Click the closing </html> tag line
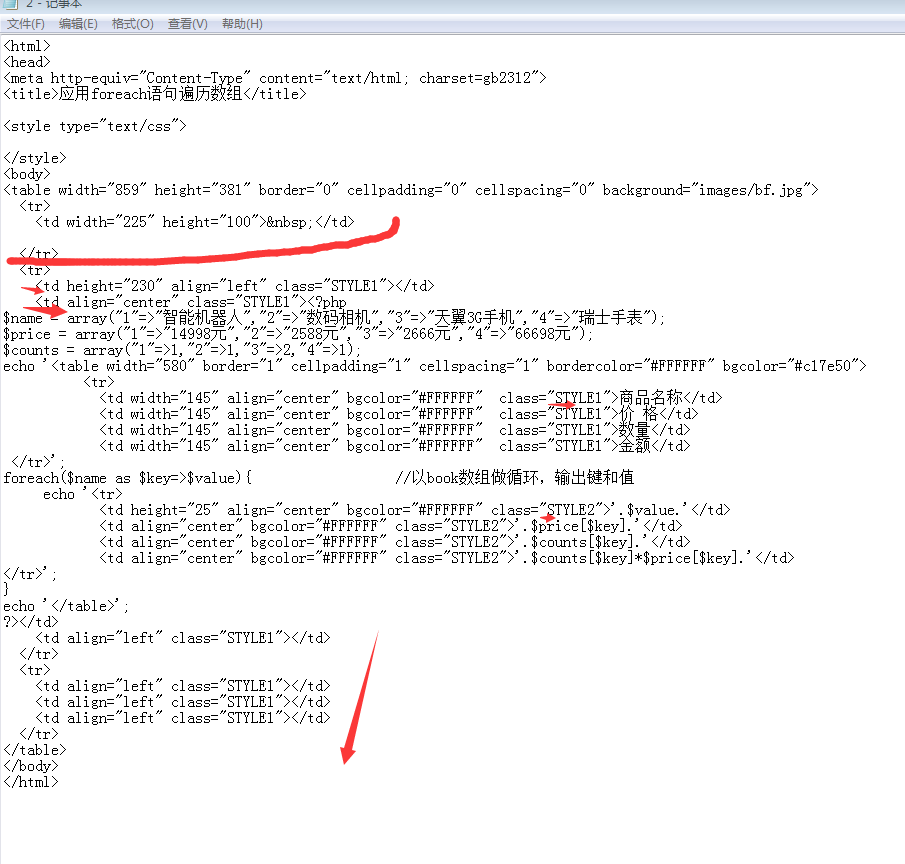The image size is (905, 864). tap(31, 782)
